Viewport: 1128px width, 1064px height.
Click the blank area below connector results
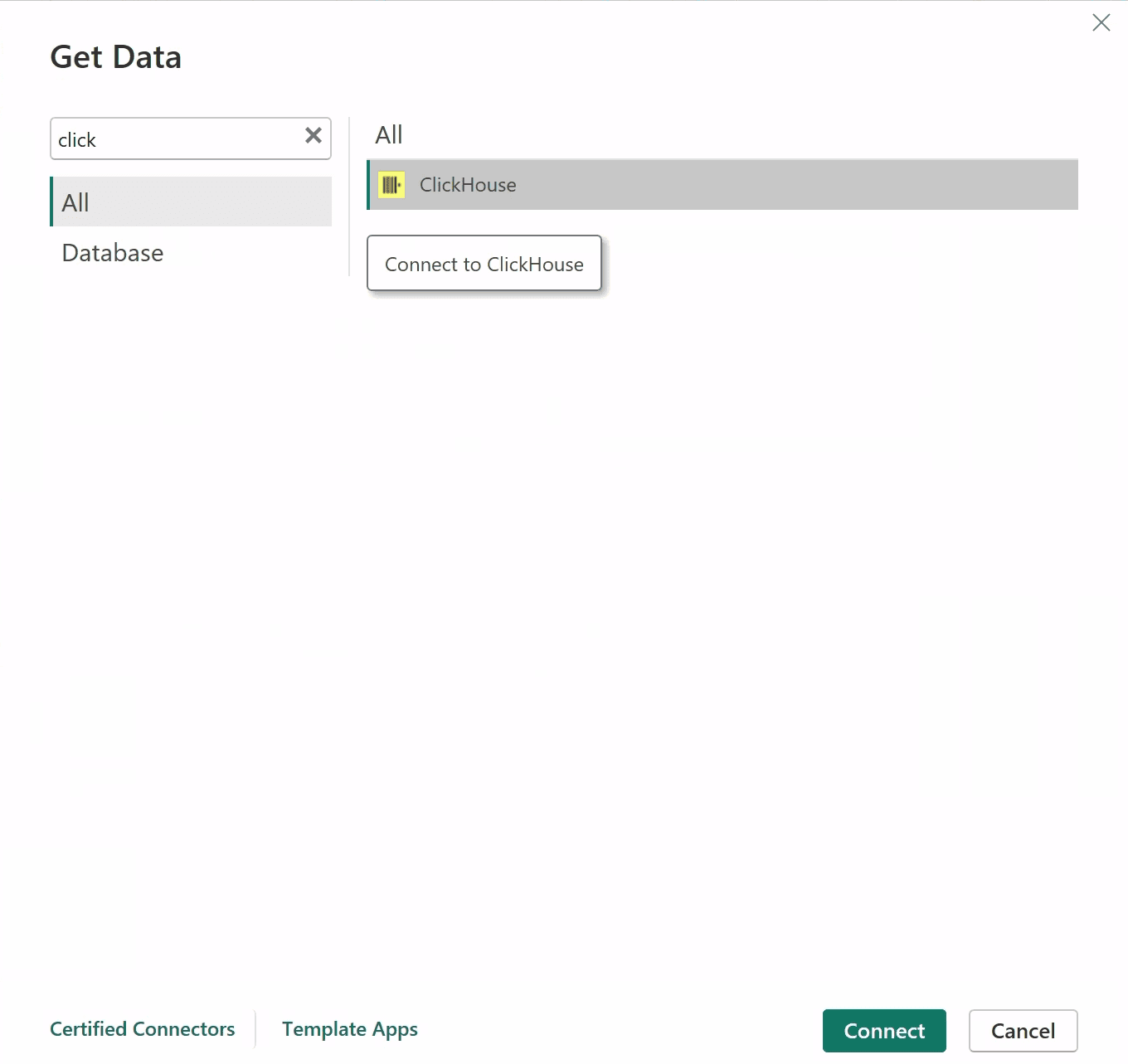722,581
